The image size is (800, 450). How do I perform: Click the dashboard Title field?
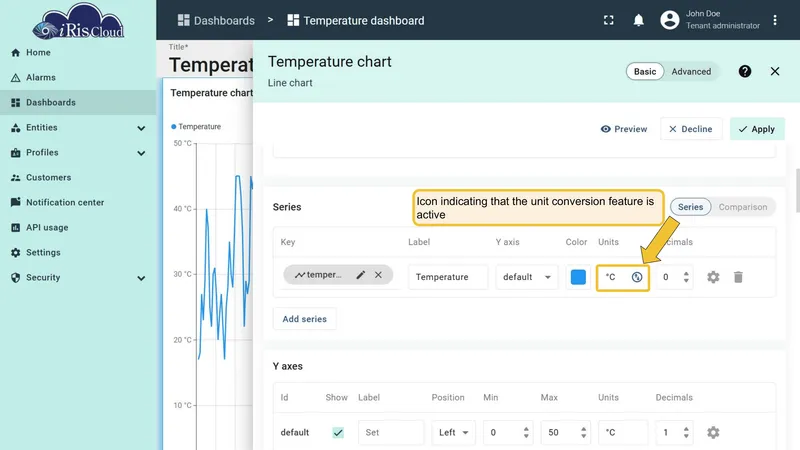[211, 64]
